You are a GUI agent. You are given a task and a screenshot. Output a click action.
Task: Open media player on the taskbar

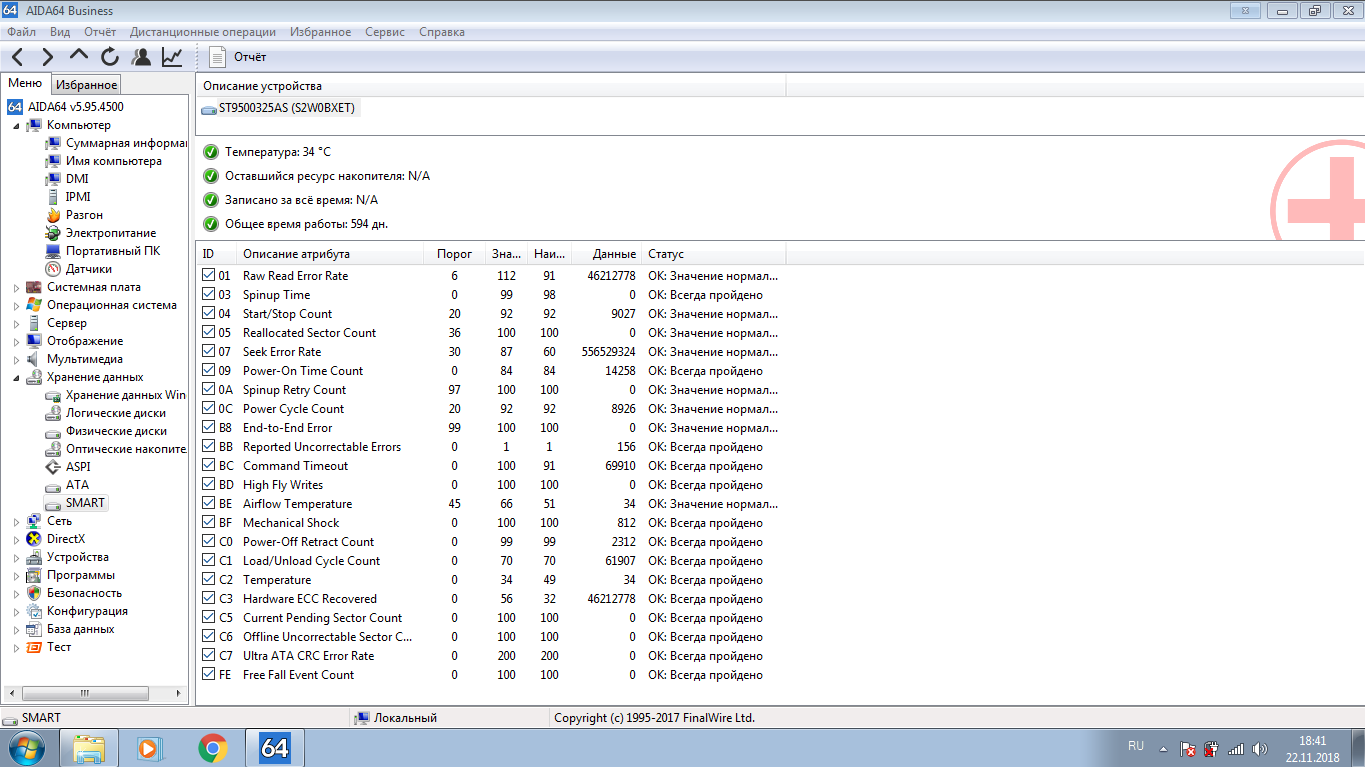[x=150, y=747]
